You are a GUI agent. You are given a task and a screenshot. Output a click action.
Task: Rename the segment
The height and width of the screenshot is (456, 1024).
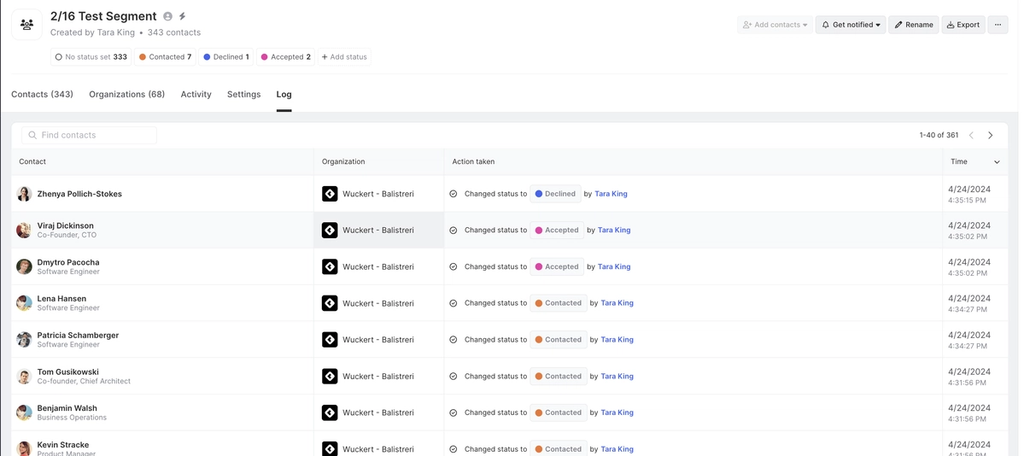[x=914, y=25]
